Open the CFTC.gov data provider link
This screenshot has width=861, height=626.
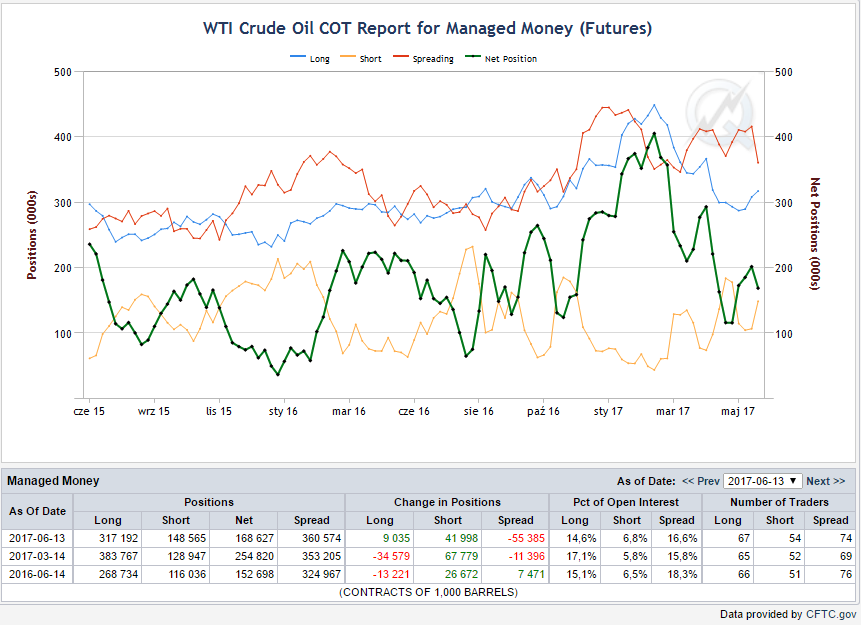pos(831,614)
